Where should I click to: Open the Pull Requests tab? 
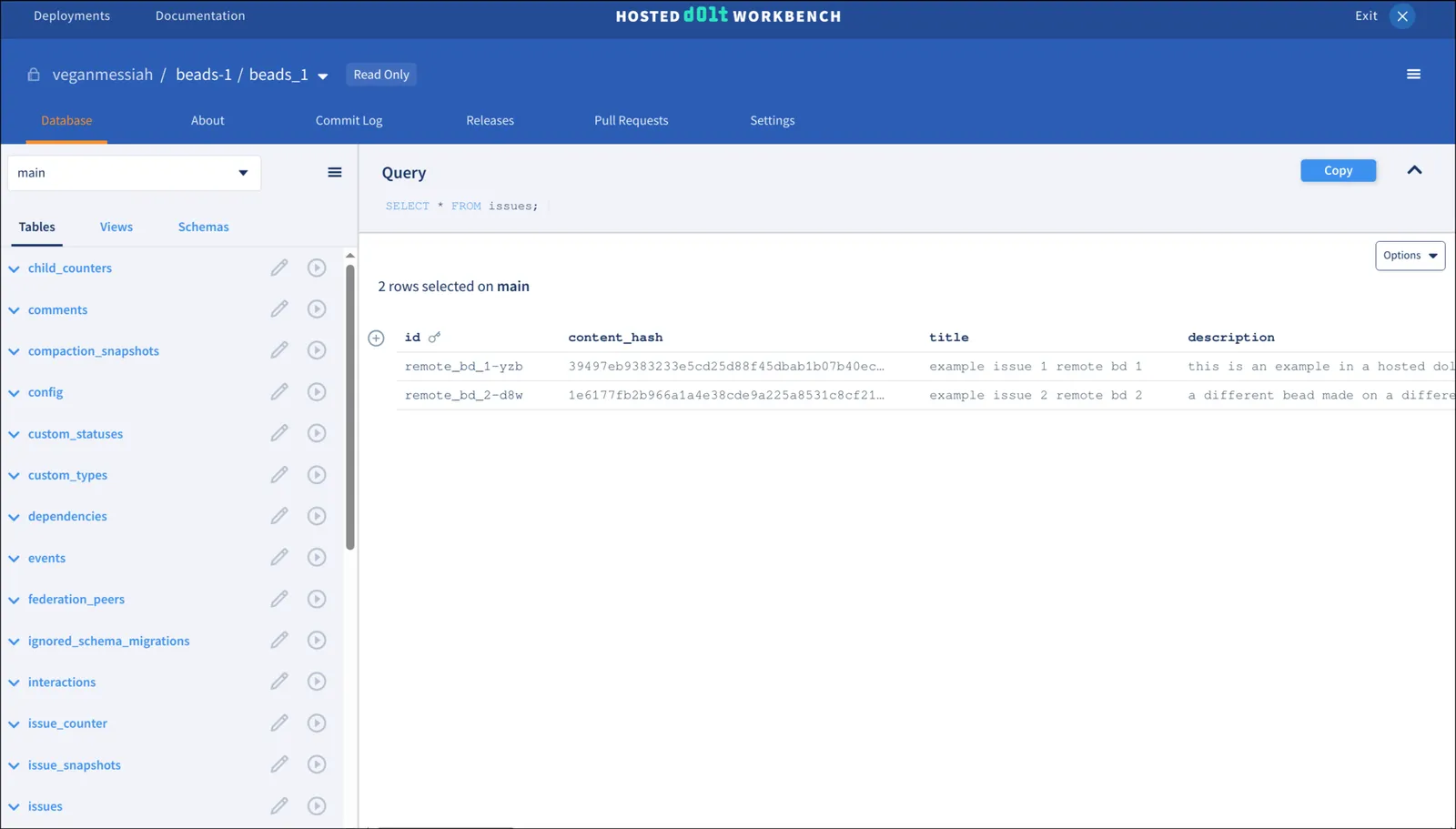pos(631,120)
